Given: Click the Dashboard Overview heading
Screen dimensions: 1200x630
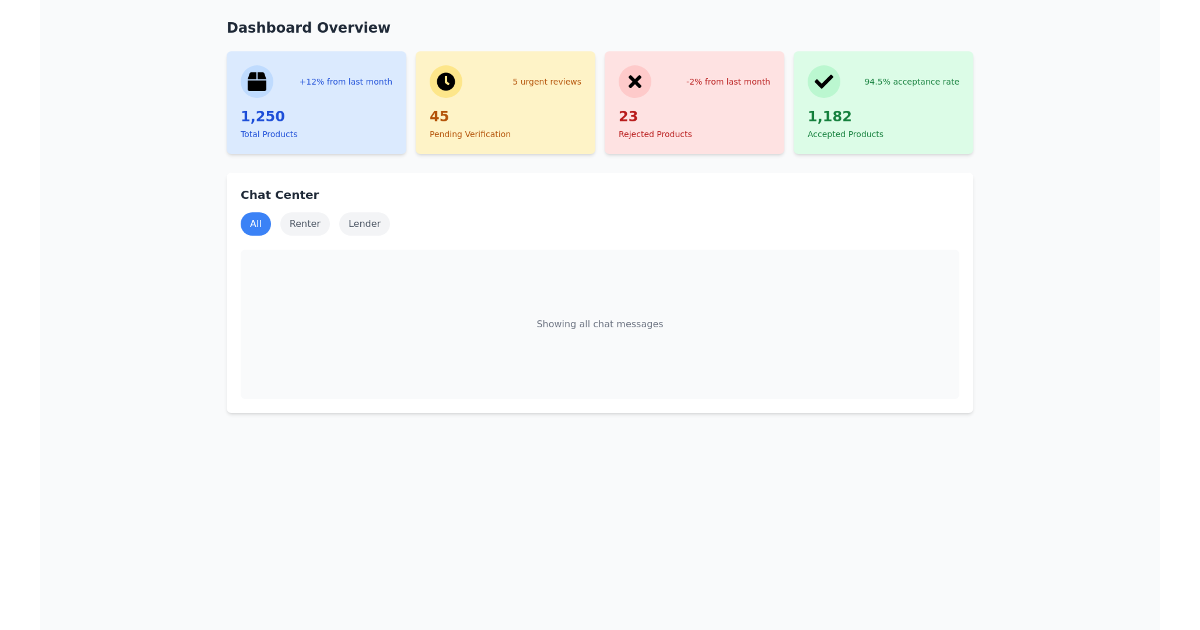Looking at the screenshot, I should click(309, 27).
